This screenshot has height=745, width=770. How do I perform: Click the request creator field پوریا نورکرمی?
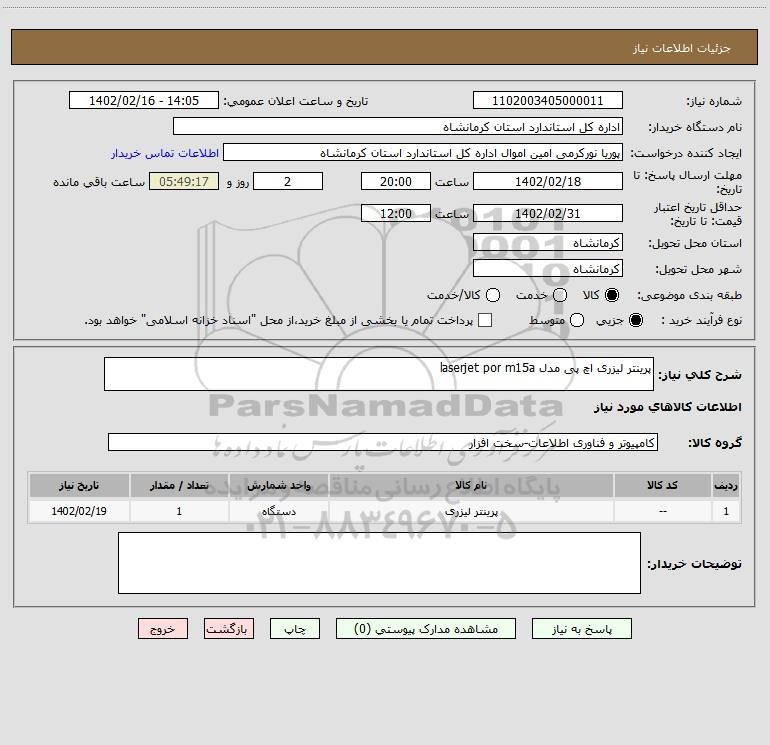tap(423, 152)
